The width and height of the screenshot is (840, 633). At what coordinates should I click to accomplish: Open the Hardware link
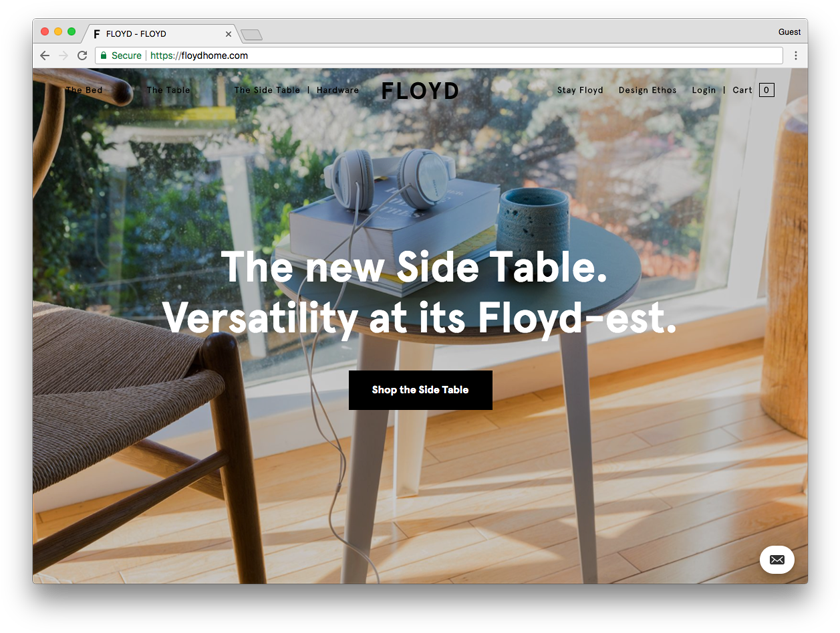point(338,90)
